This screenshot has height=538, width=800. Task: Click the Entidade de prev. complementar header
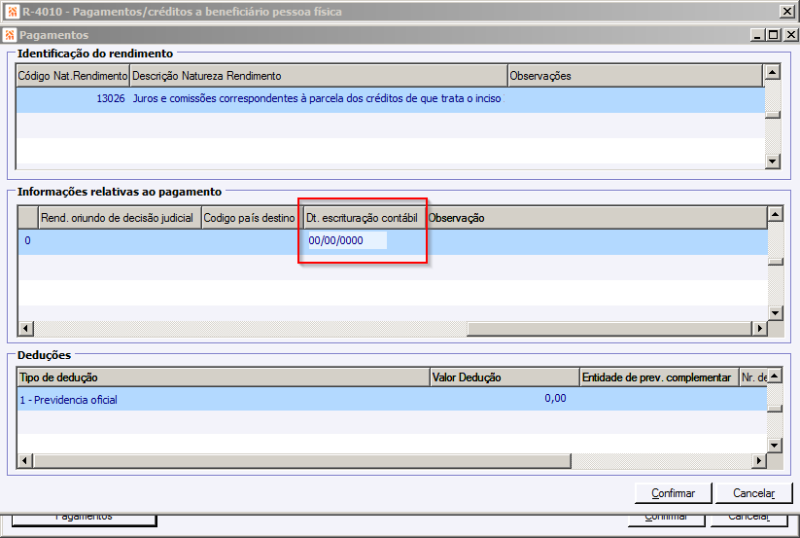pos(659,377)
